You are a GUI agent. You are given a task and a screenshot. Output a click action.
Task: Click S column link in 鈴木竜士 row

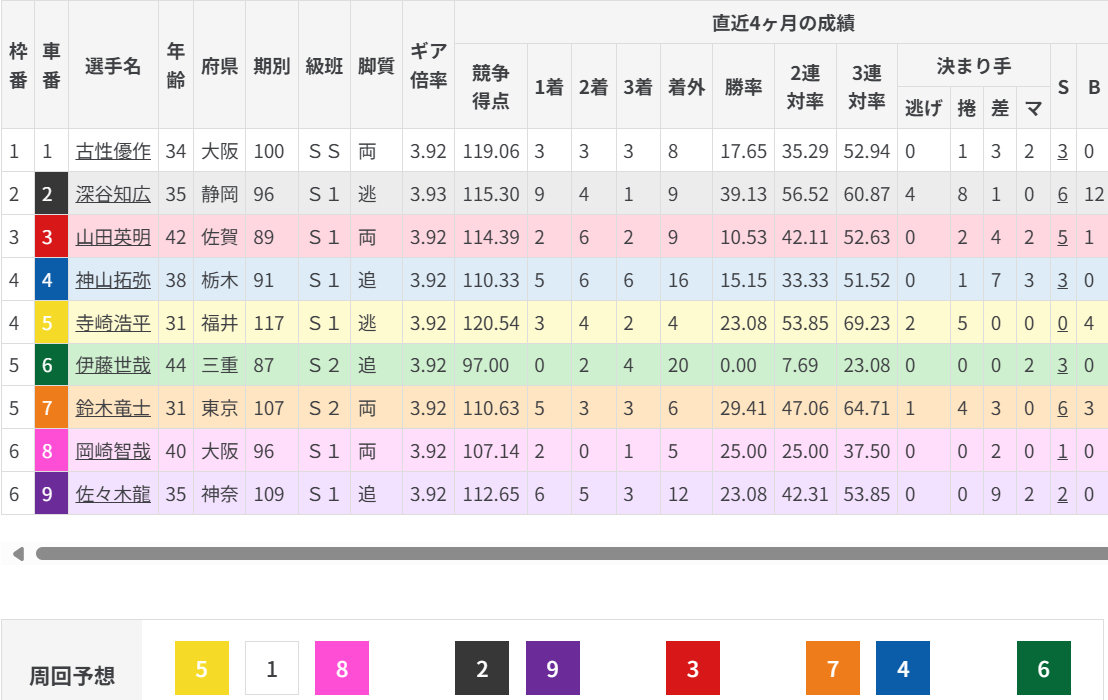pyautogui.click(x=1062, y=409)
